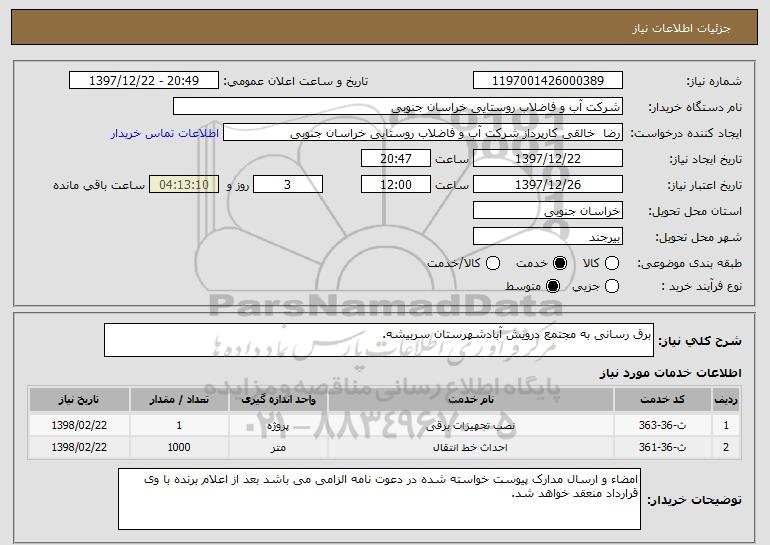Click the need number field 1197001426000389

point(548,81)
